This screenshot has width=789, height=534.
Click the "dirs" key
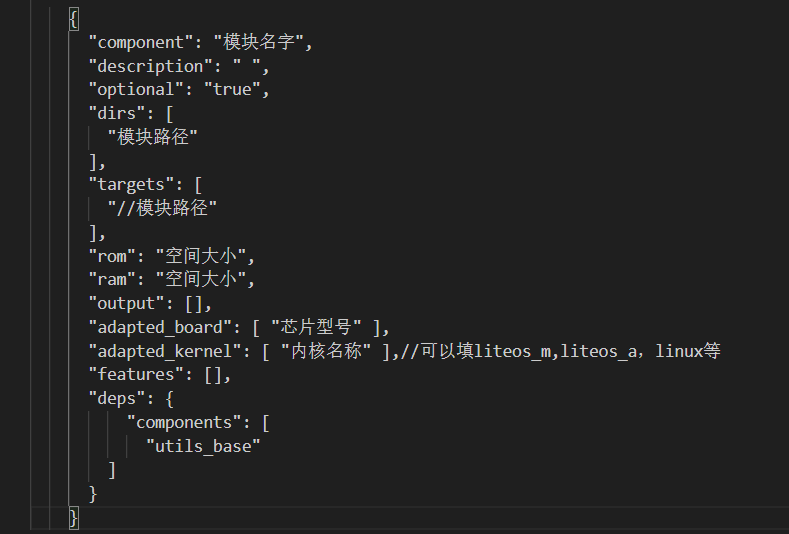click(x=117, y=113)
